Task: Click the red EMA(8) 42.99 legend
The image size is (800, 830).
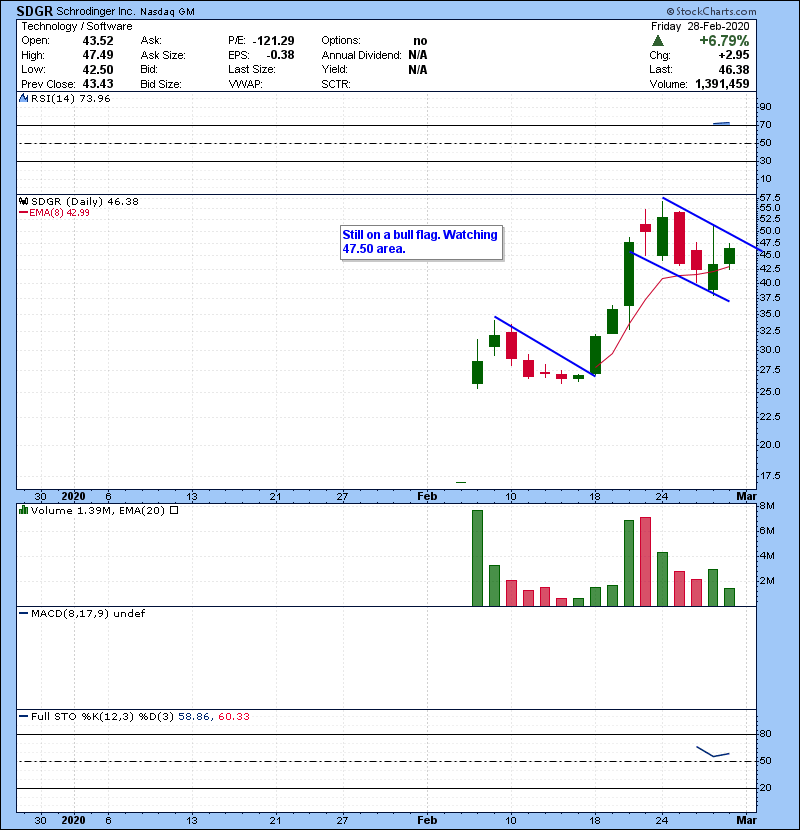Action: pyautogui.click(x=55, y=213)
